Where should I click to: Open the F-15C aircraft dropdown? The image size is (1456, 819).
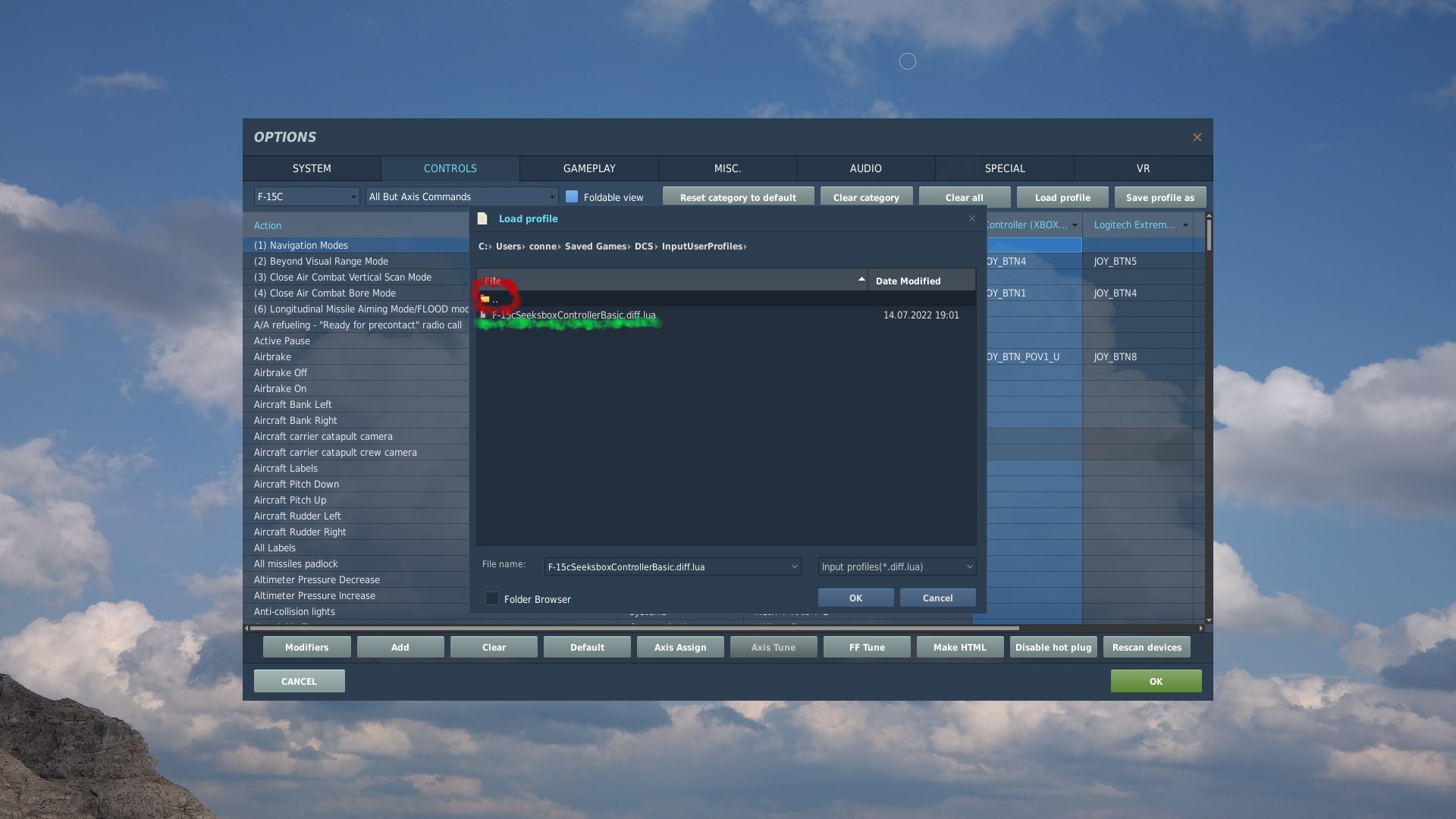tap(306, 197)
